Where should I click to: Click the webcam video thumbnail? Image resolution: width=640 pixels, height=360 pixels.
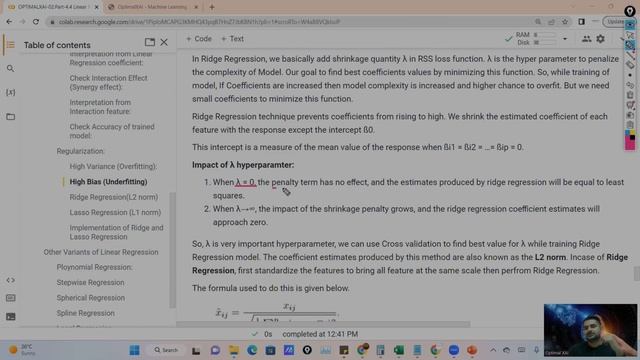590,330
